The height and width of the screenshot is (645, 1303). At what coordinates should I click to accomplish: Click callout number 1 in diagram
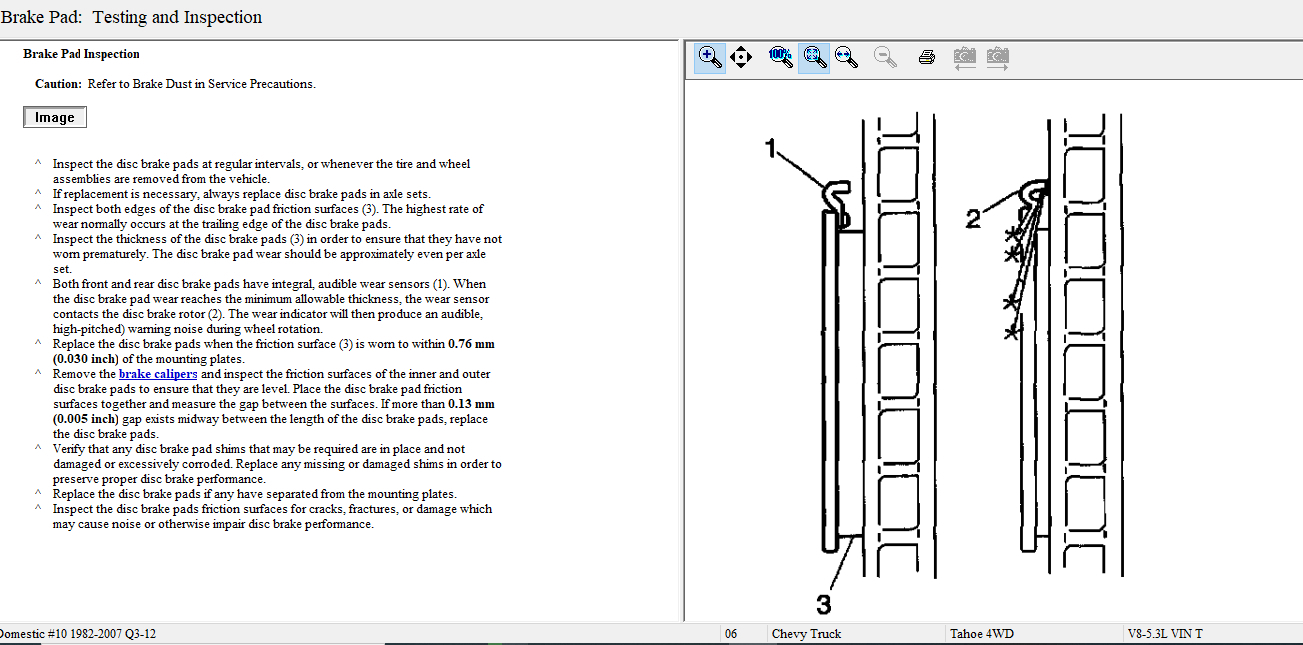771,148
